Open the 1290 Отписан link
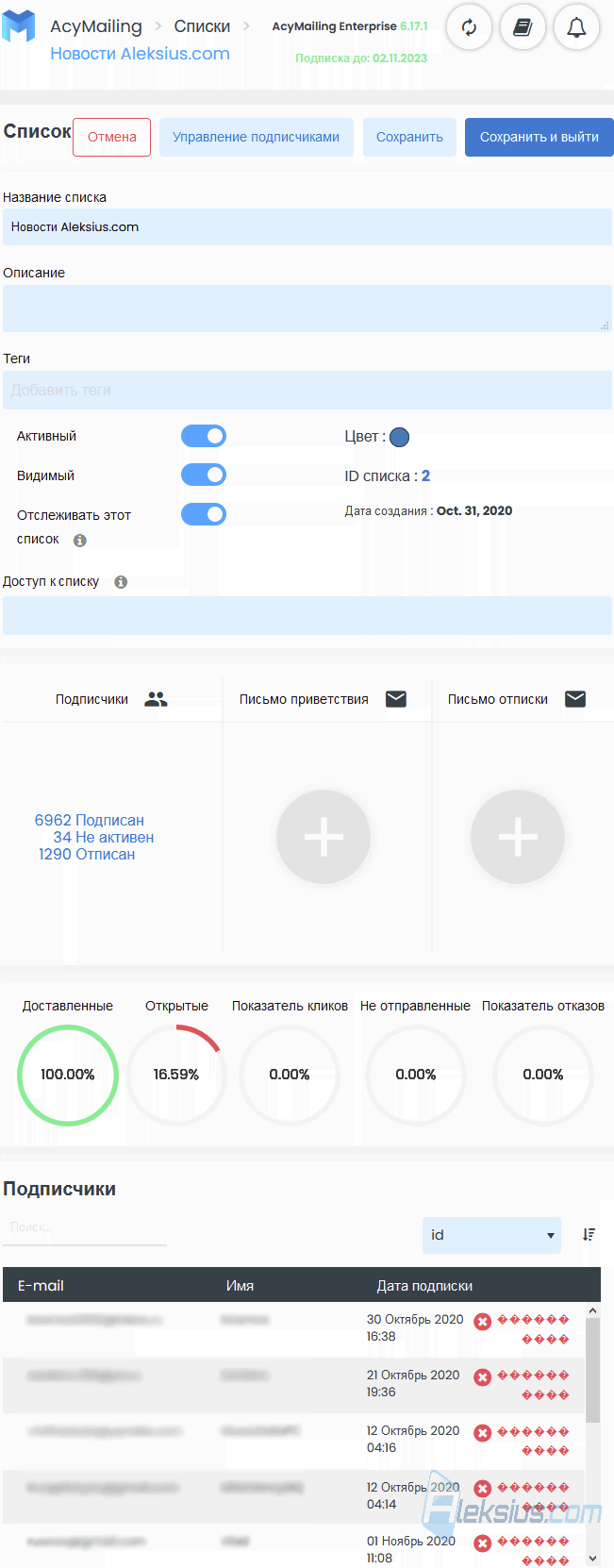The height and width of the screenshot is (1568, 614). pos(87,855)
